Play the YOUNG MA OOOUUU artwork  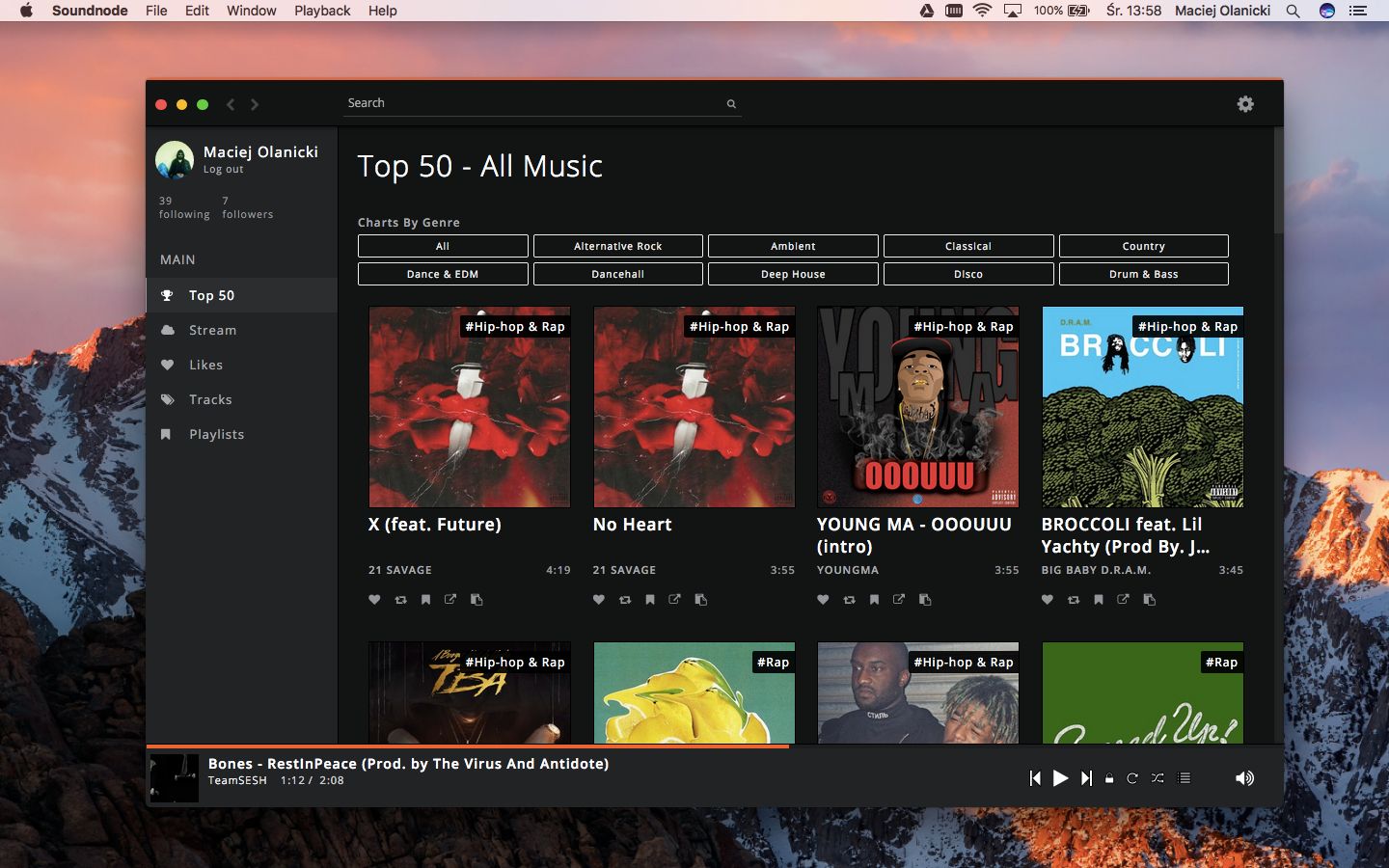918,407
